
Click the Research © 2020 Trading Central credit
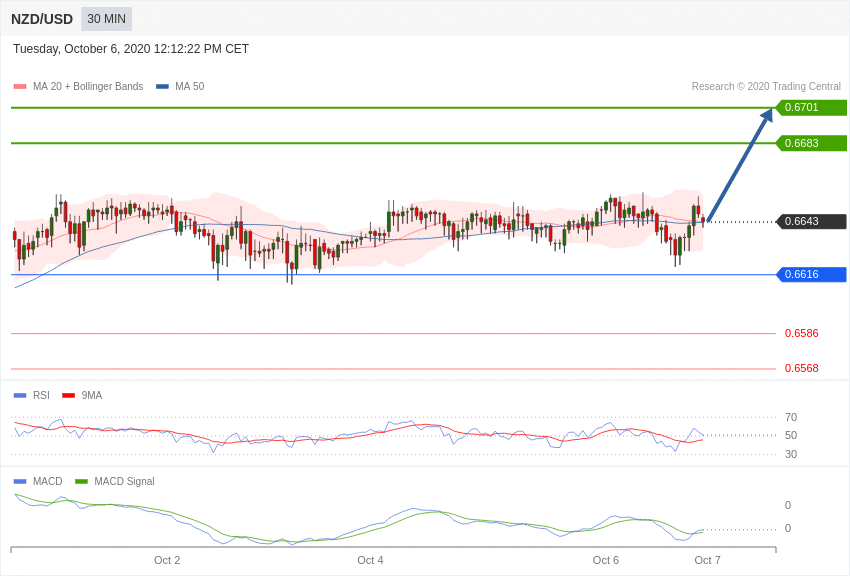tap(766, 86)
